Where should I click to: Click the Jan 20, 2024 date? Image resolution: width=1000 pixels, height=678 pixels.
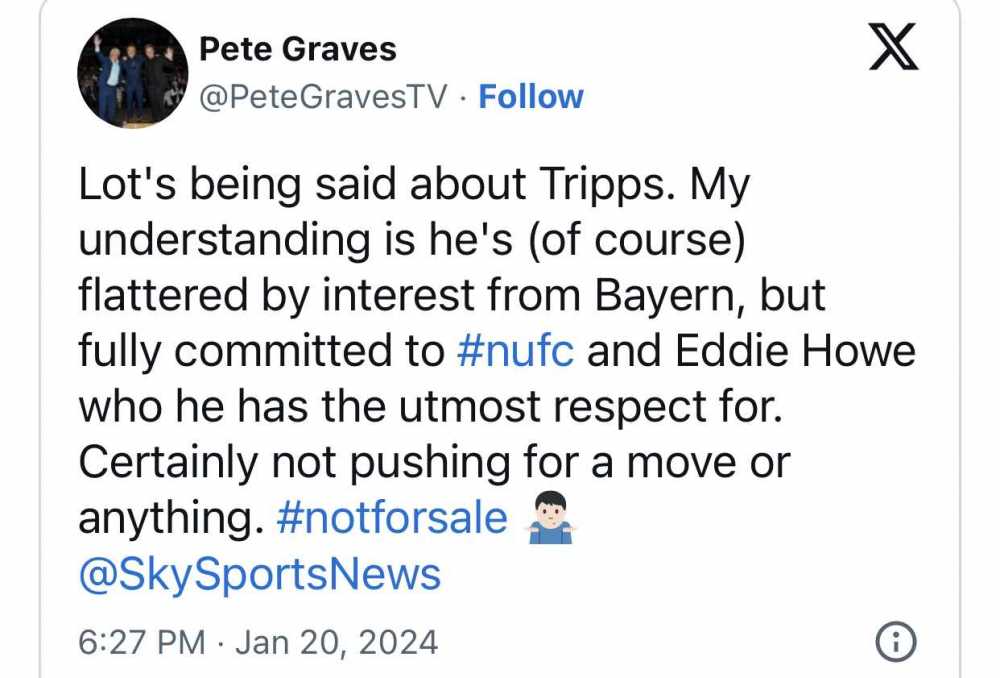click(x=336, y=642)
